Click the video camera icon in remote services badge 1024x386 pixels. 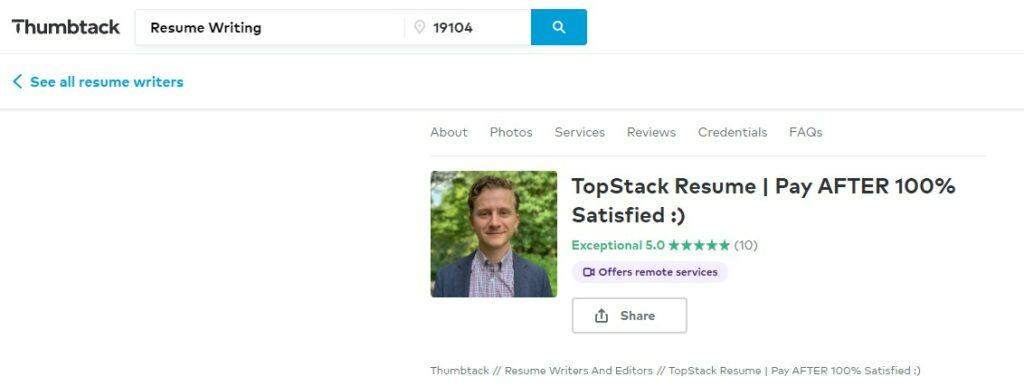click(588, 272)
